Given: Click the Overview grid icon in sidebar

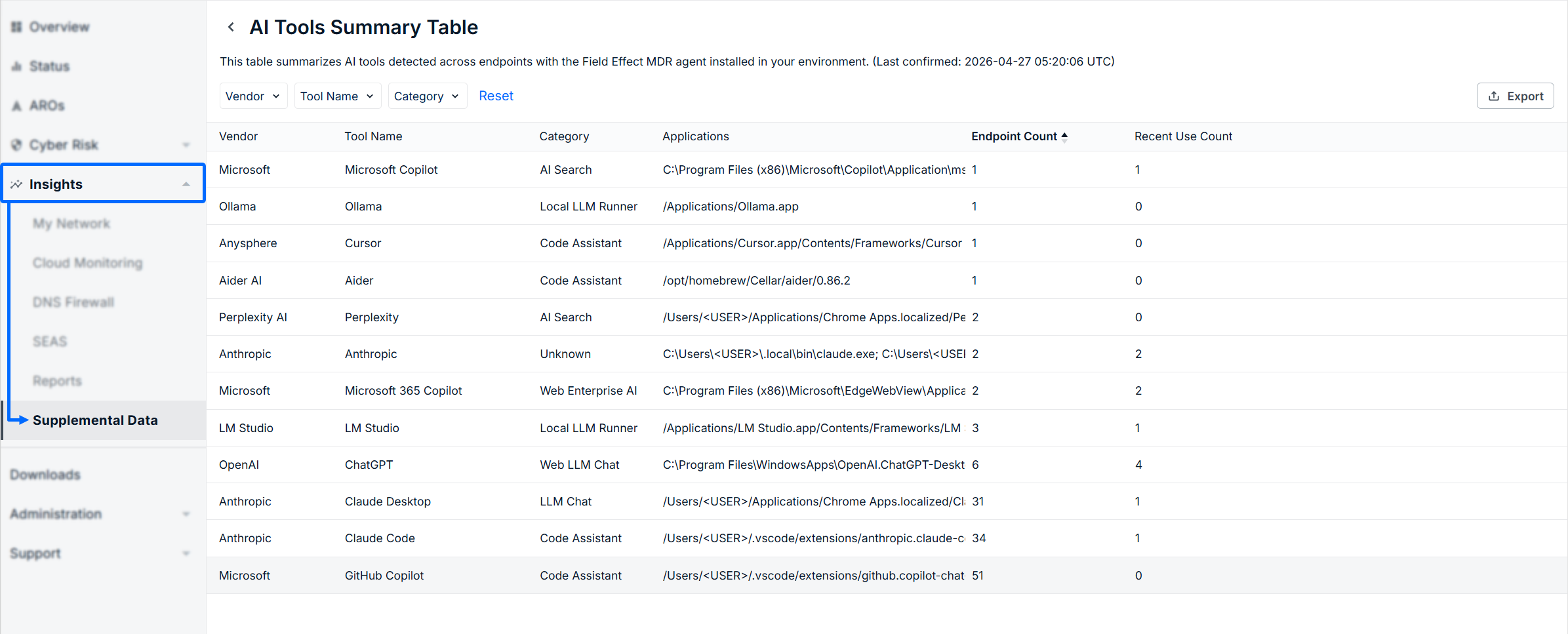Looking at the screenshot, I should coord(16,27).
